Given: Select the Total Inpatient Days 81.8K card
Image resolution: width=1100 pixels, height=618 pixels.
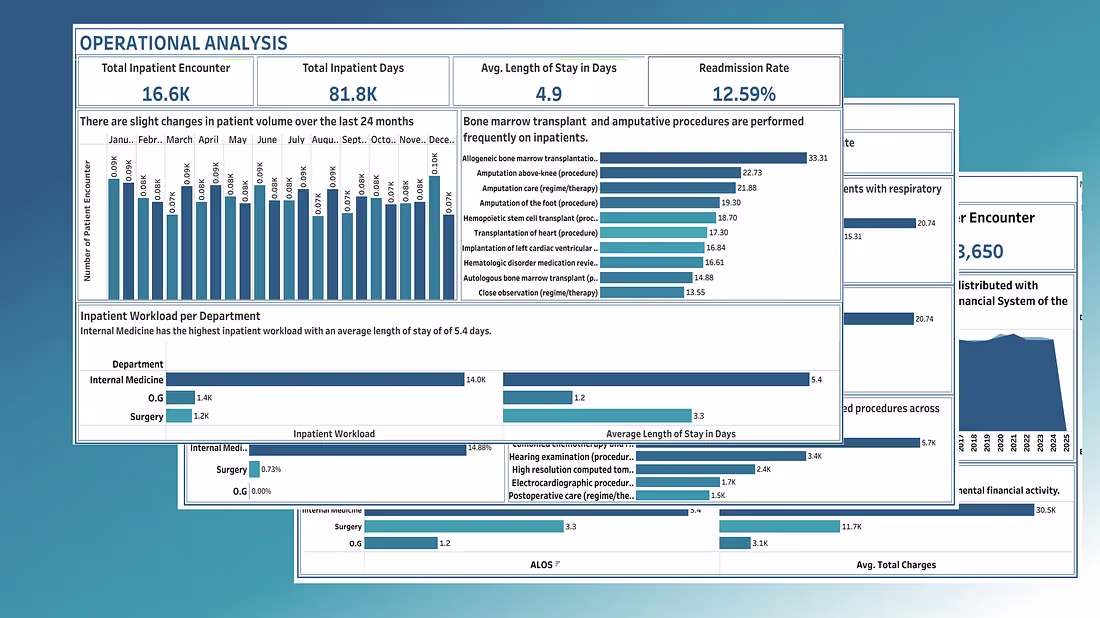Looking at the screenshot, I should coord(353,82).
